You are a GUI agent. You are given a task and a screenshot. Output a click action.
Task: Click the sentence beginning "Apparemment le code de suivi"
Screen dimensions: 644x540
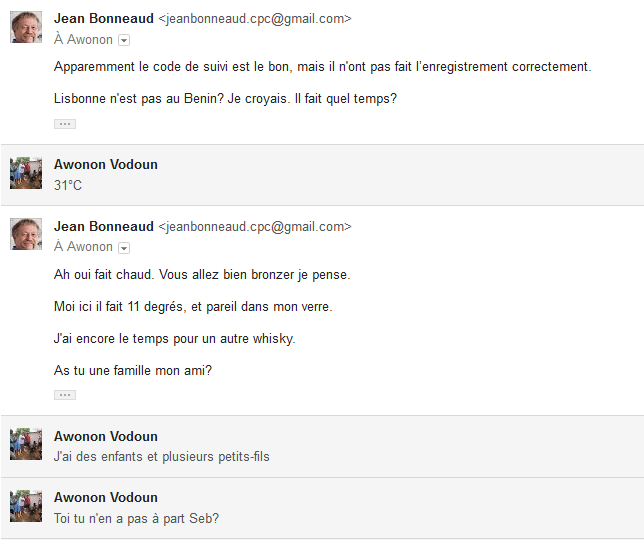pos(322,67)
